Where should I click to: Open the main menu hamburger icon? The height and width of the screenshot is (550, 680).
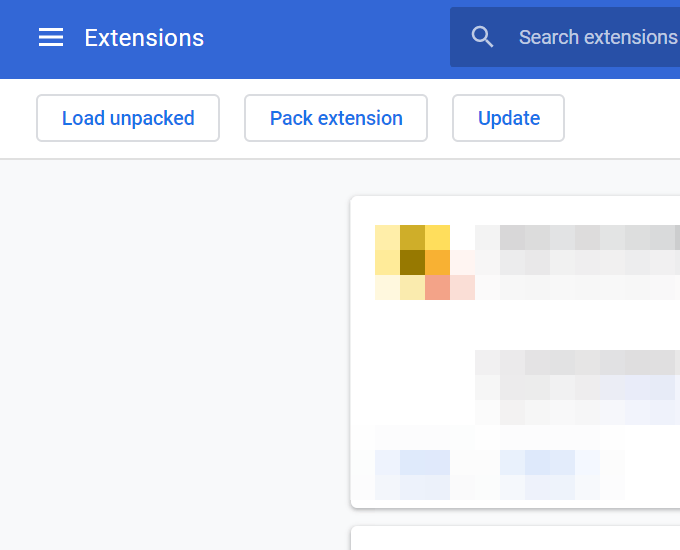pos(51,38)
